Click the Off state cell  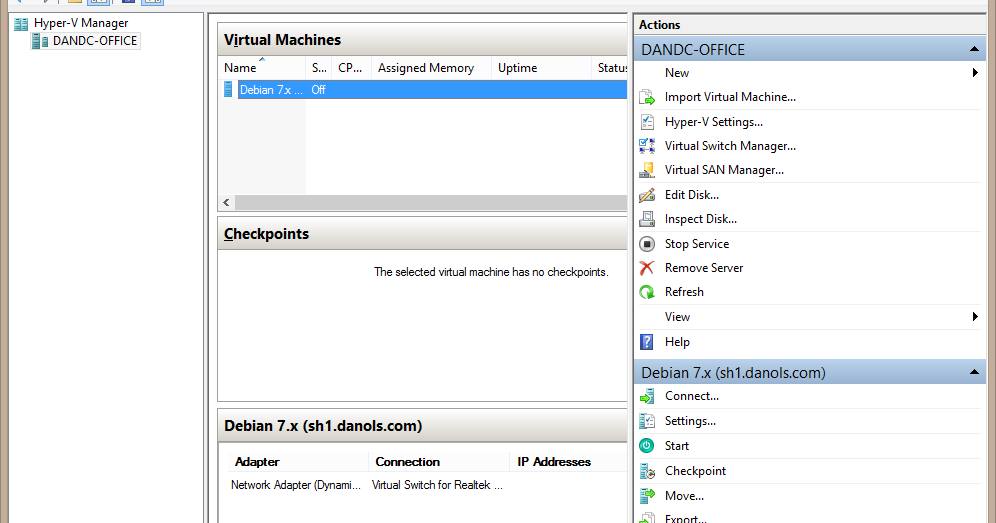pyautogui.click(x=318, y=90)
